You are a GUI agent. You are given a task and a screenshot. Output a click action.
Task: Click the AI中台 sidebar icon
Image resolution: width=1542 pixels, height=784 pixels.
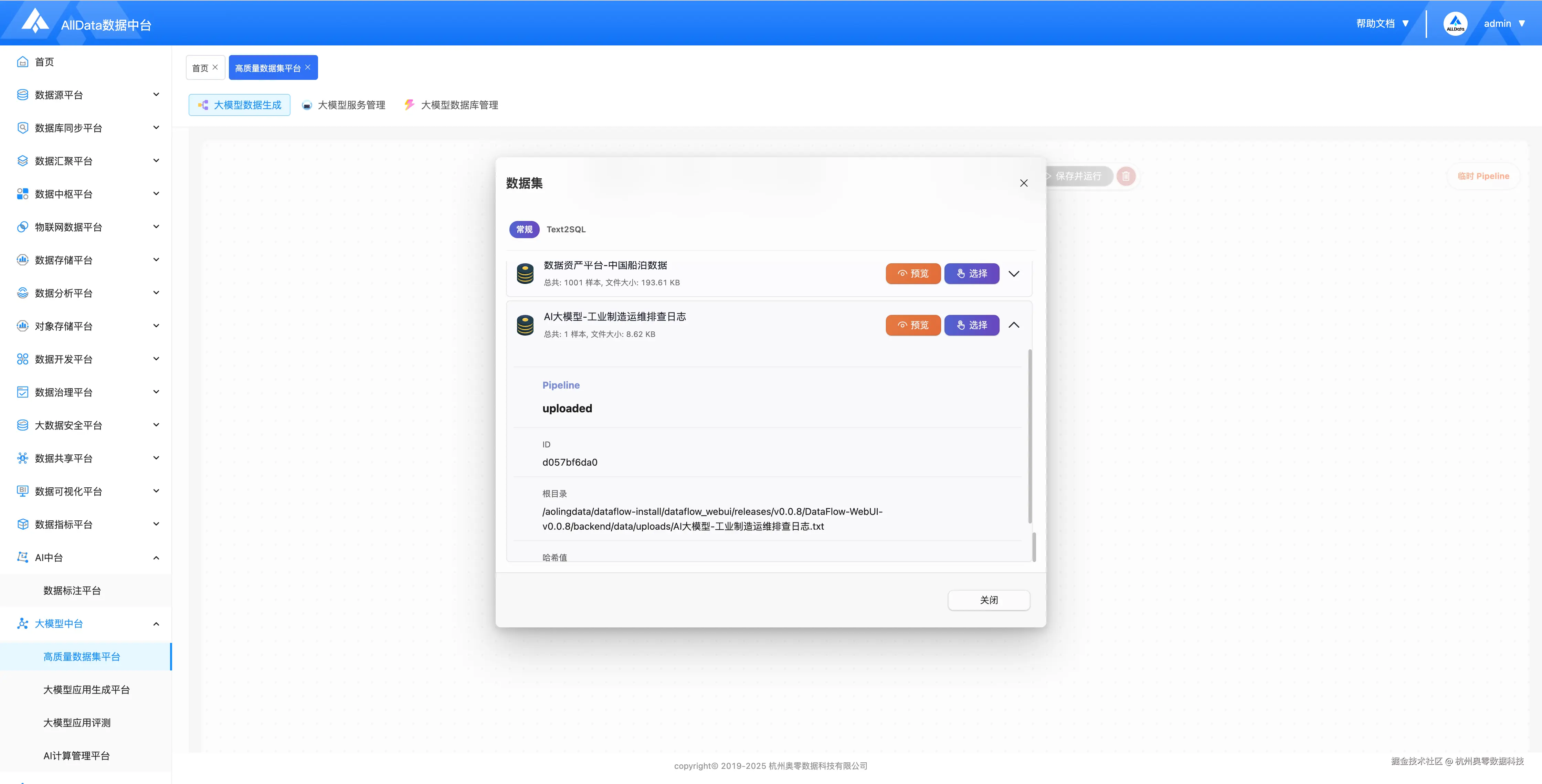click(x=22, y=557)
